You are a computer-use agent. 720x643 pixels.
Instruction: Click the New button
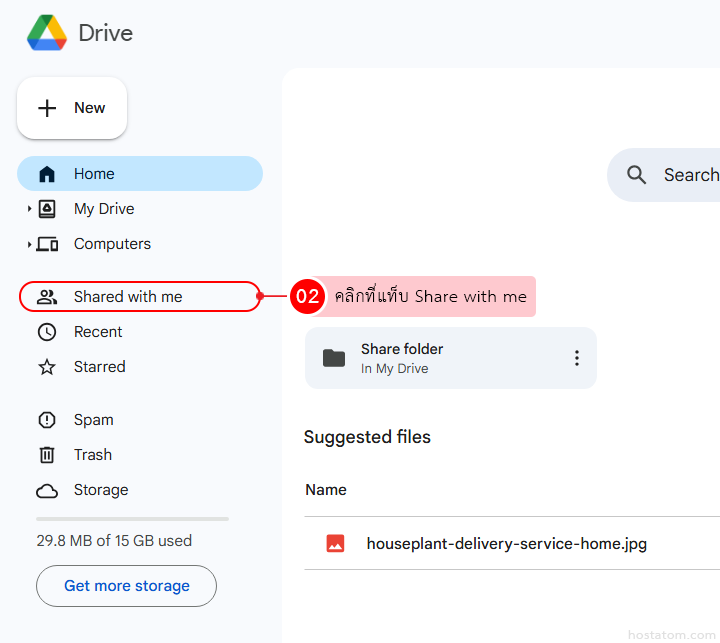tap(72, 108)
